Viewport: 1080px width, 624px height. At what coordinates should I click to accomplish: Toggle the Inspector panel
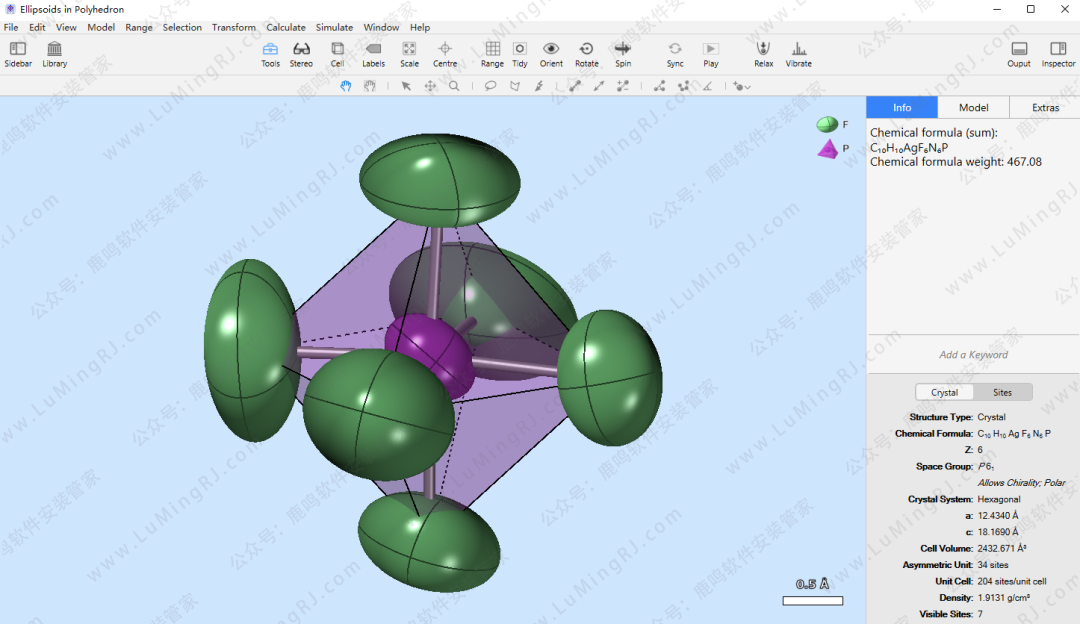point(1058,54)
